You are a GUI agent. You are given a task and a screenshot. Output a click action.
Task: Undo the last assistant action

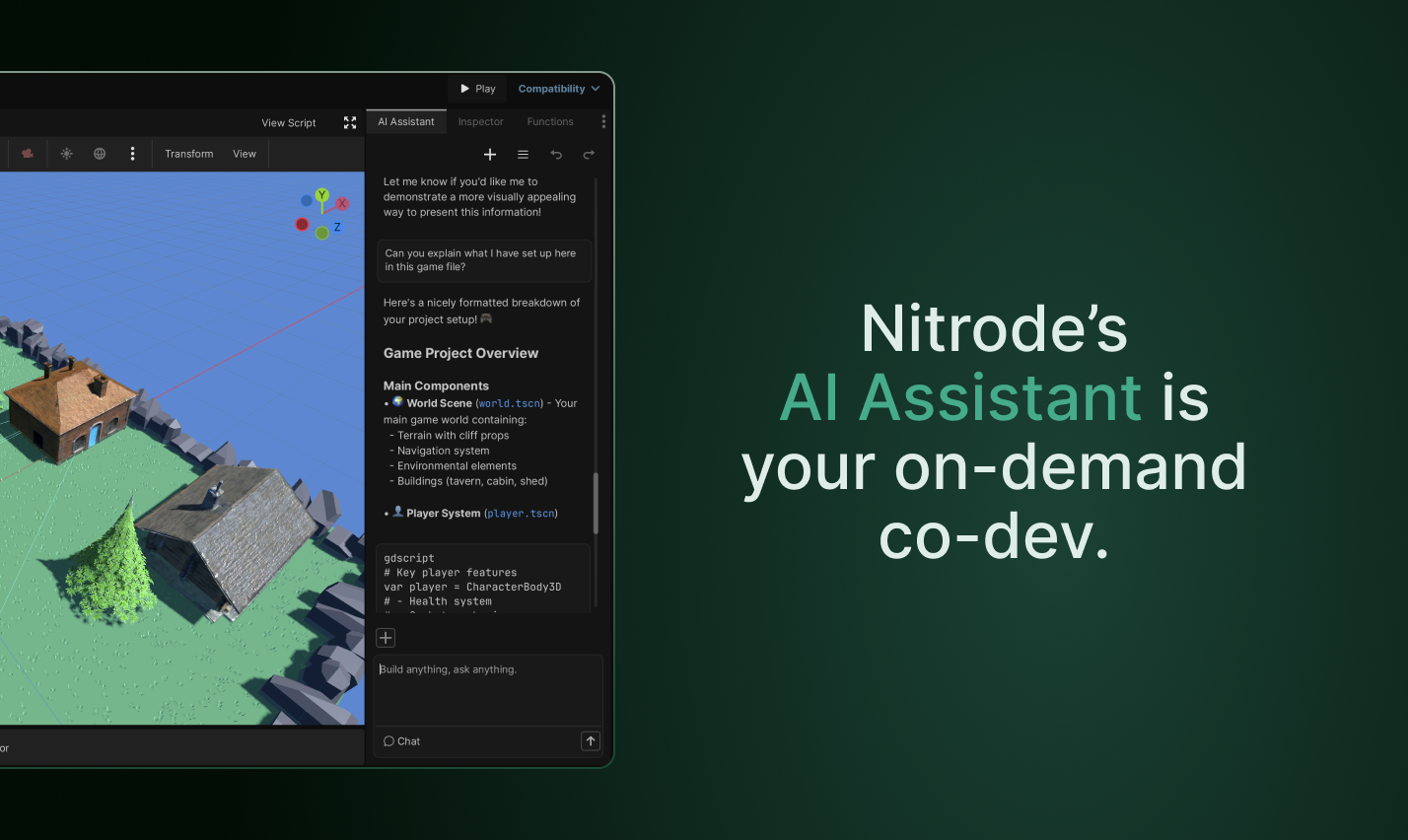pos(556,155)
